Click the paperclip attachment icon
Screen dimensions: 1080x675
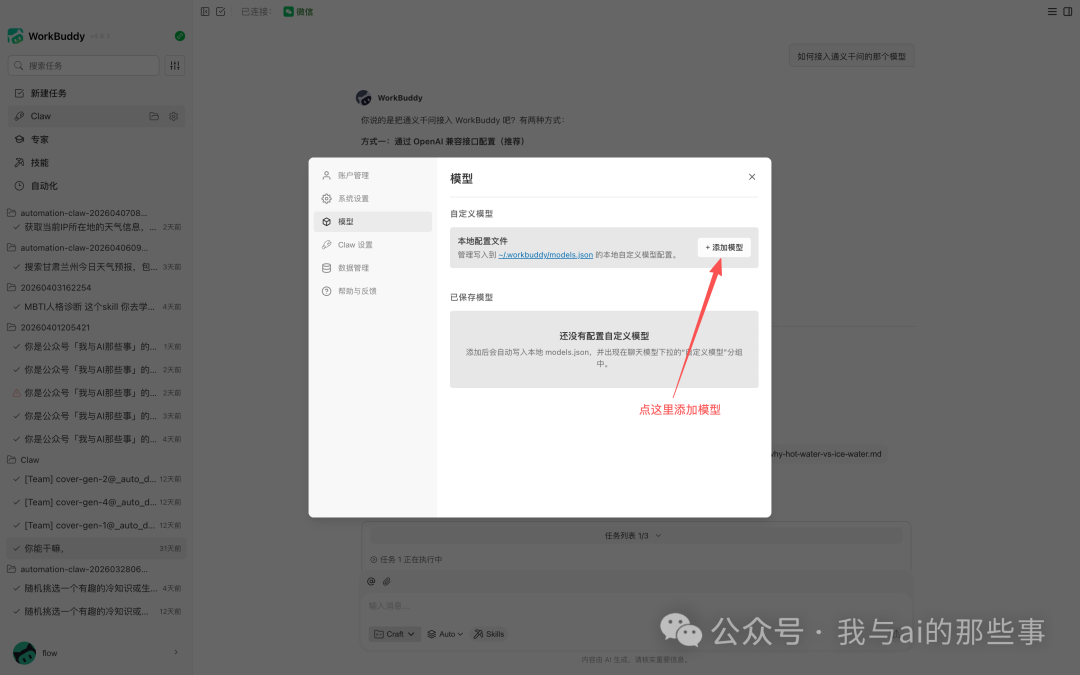coord(387,581)
